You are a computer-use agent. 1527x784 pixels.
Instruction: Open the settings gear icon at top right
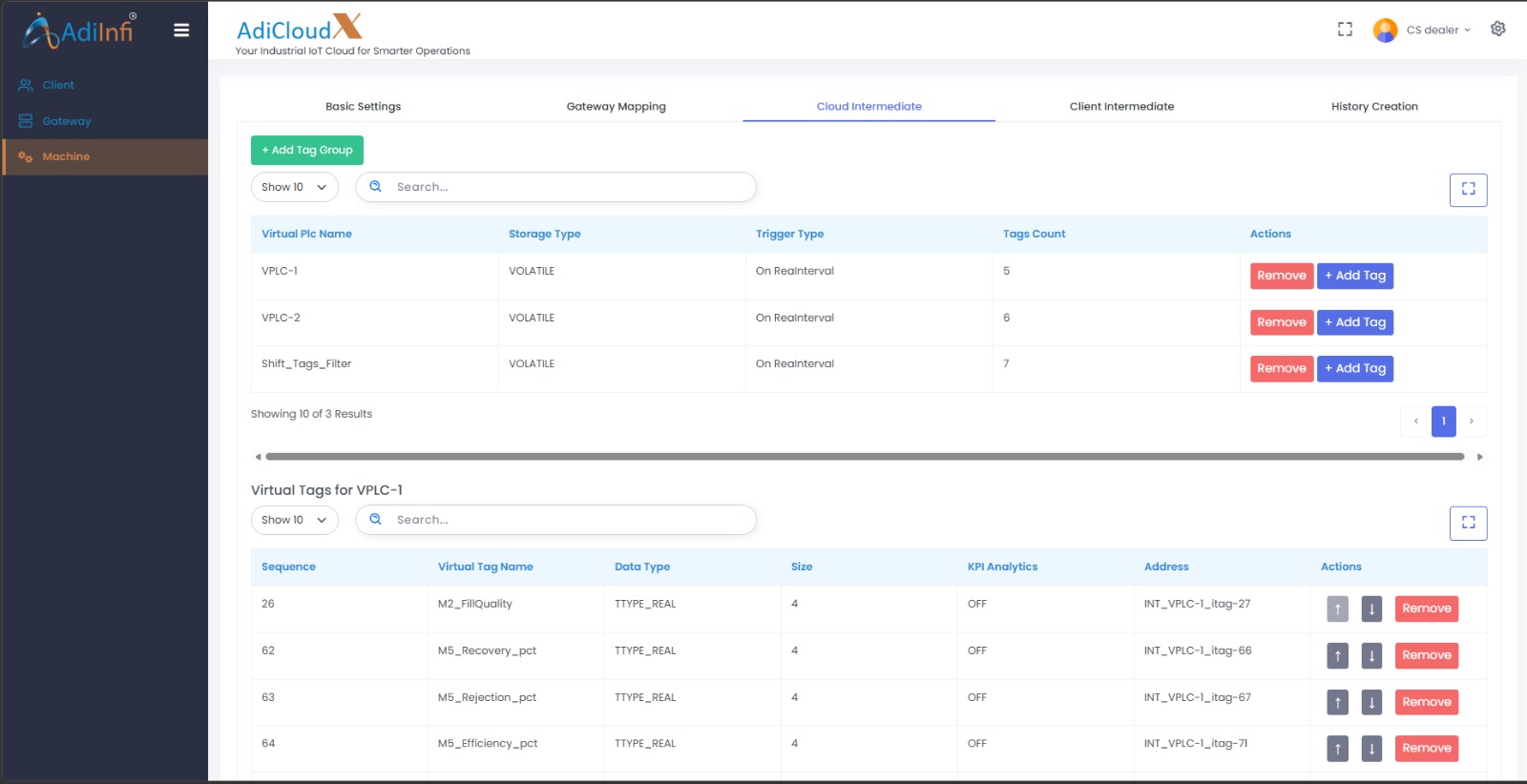point(1497,29)
